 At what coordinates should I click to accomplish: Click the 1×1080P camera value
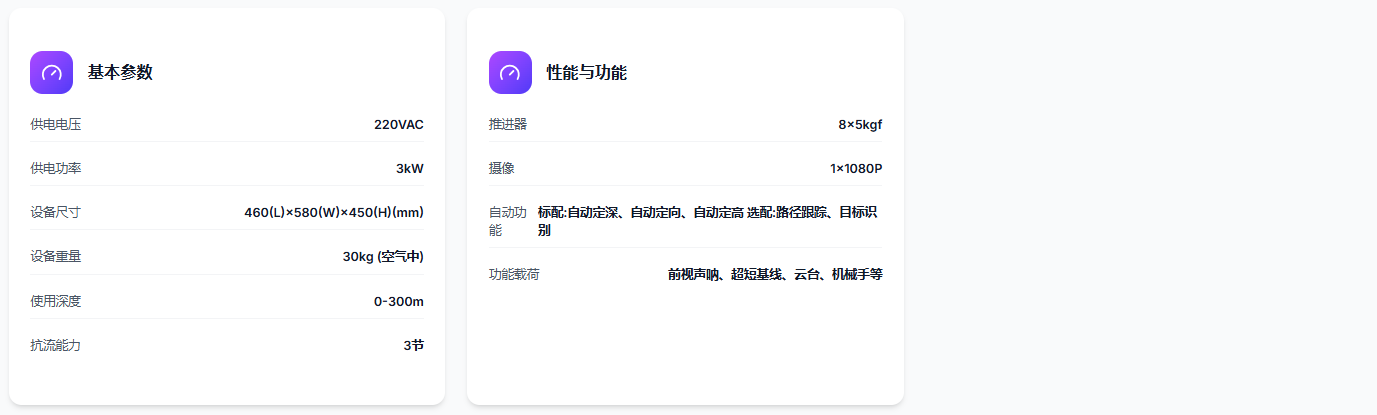click(856, 168)
